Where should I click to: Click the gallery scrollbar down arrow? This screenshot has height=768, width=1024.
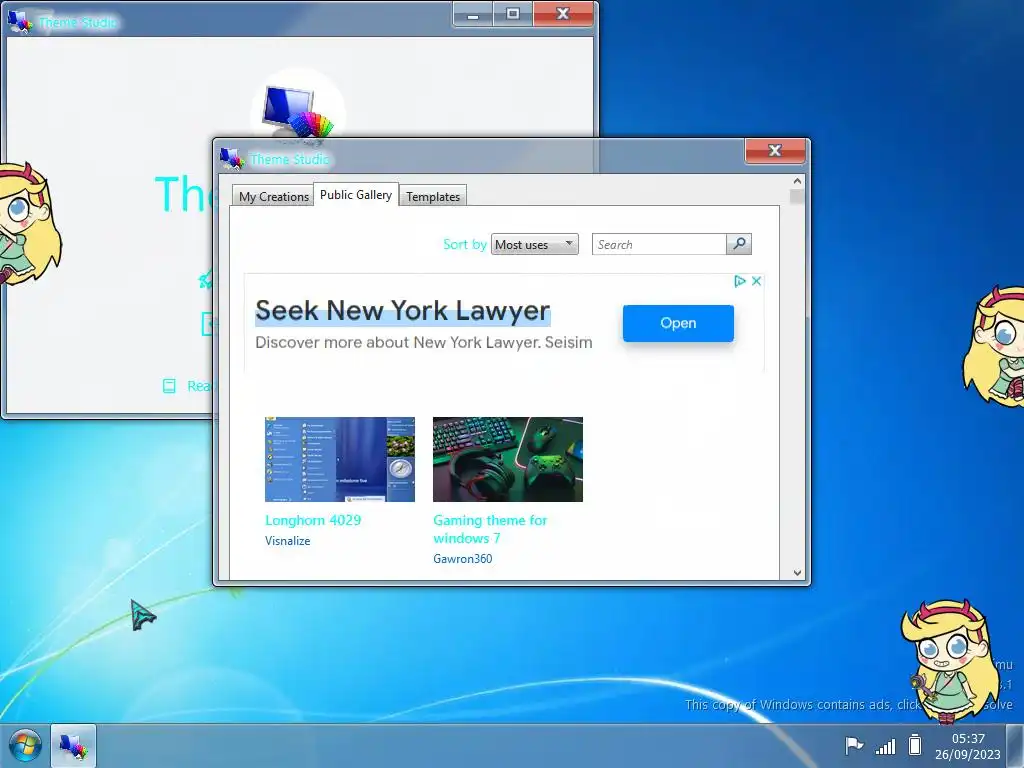[x=797, y=573]
